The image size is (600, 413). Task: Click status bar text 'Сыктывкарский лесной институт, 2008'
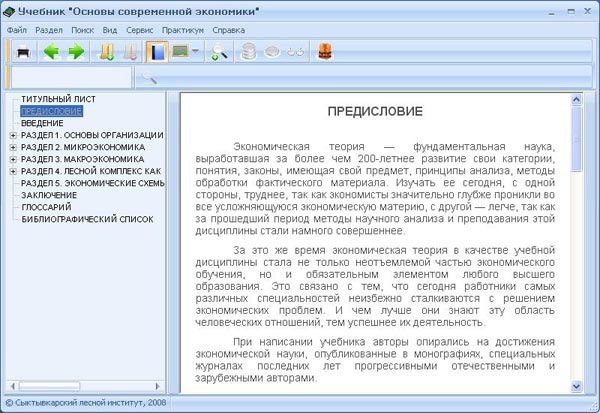(90, 403)
